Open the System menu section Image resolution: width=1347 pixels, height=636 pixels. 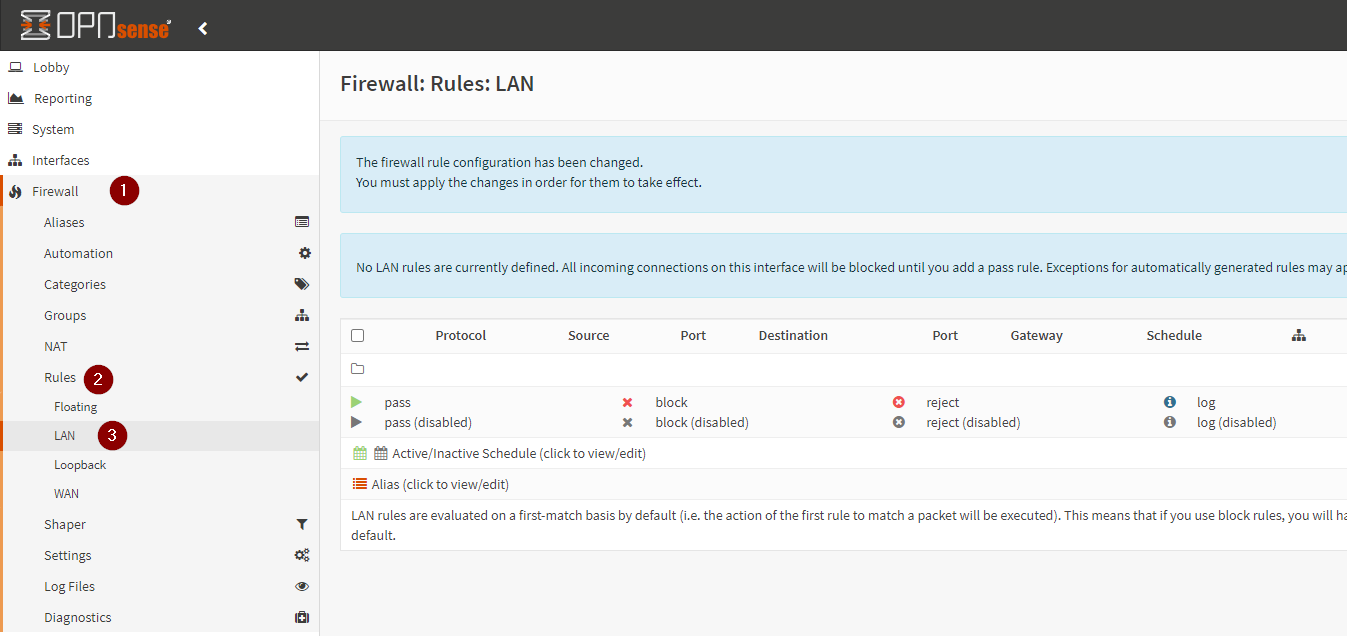click(52, 130)
